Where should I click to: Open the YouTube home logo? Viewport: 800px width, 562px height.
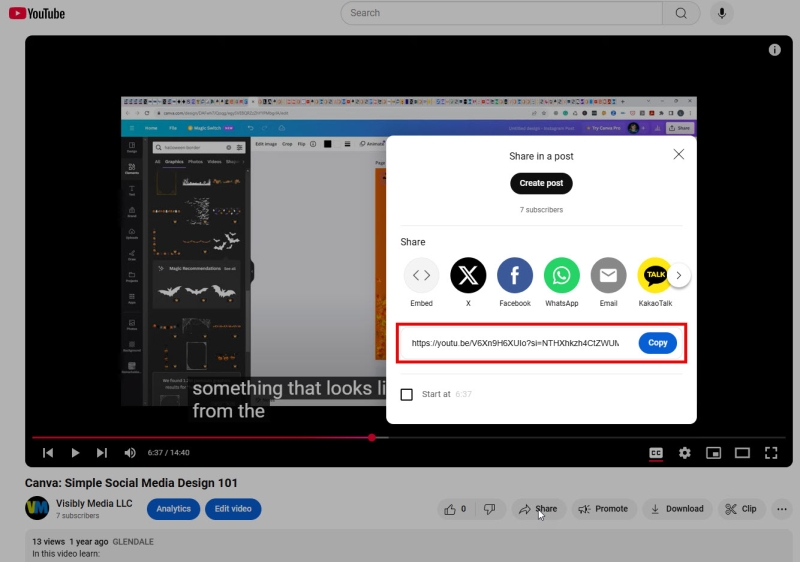click(37, 13)
